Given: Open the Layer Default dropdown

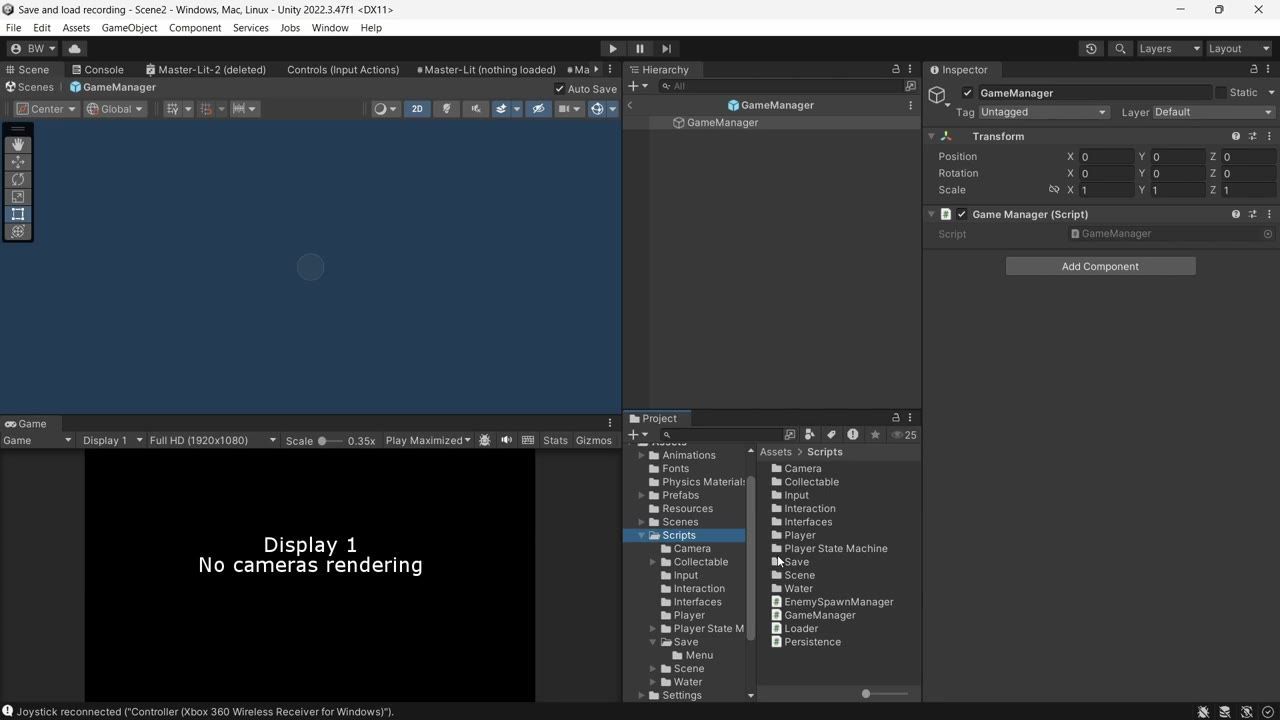Looking at the screenshot, I should (x=1213, y=112).
